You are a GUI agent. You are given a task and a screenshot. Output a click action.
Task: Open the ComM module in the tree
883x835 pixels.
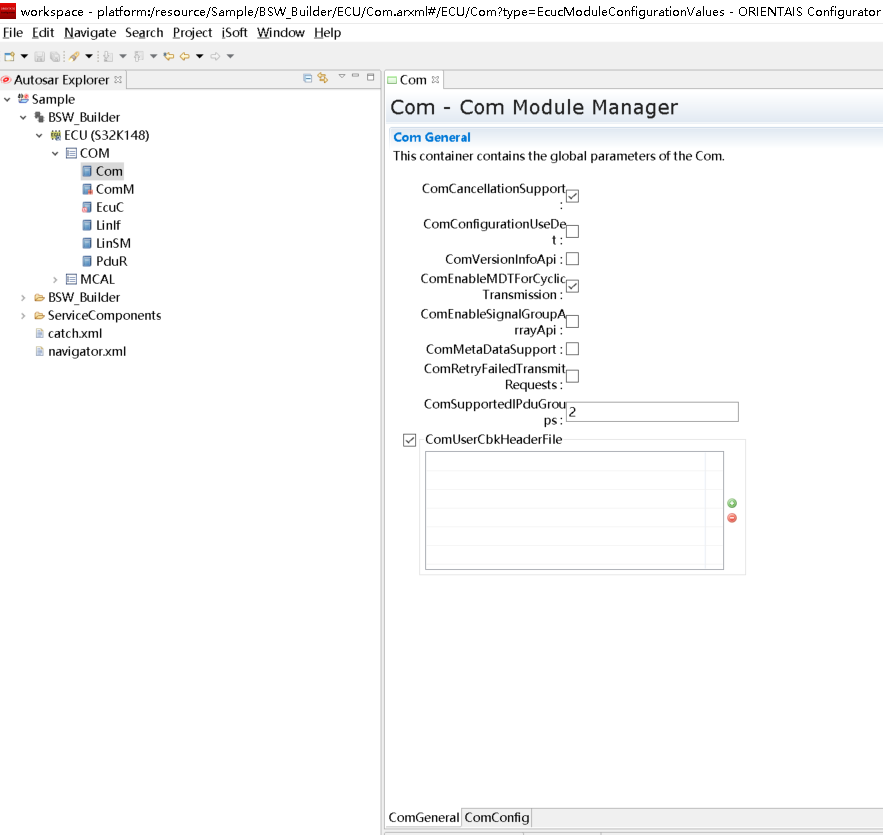114,189
